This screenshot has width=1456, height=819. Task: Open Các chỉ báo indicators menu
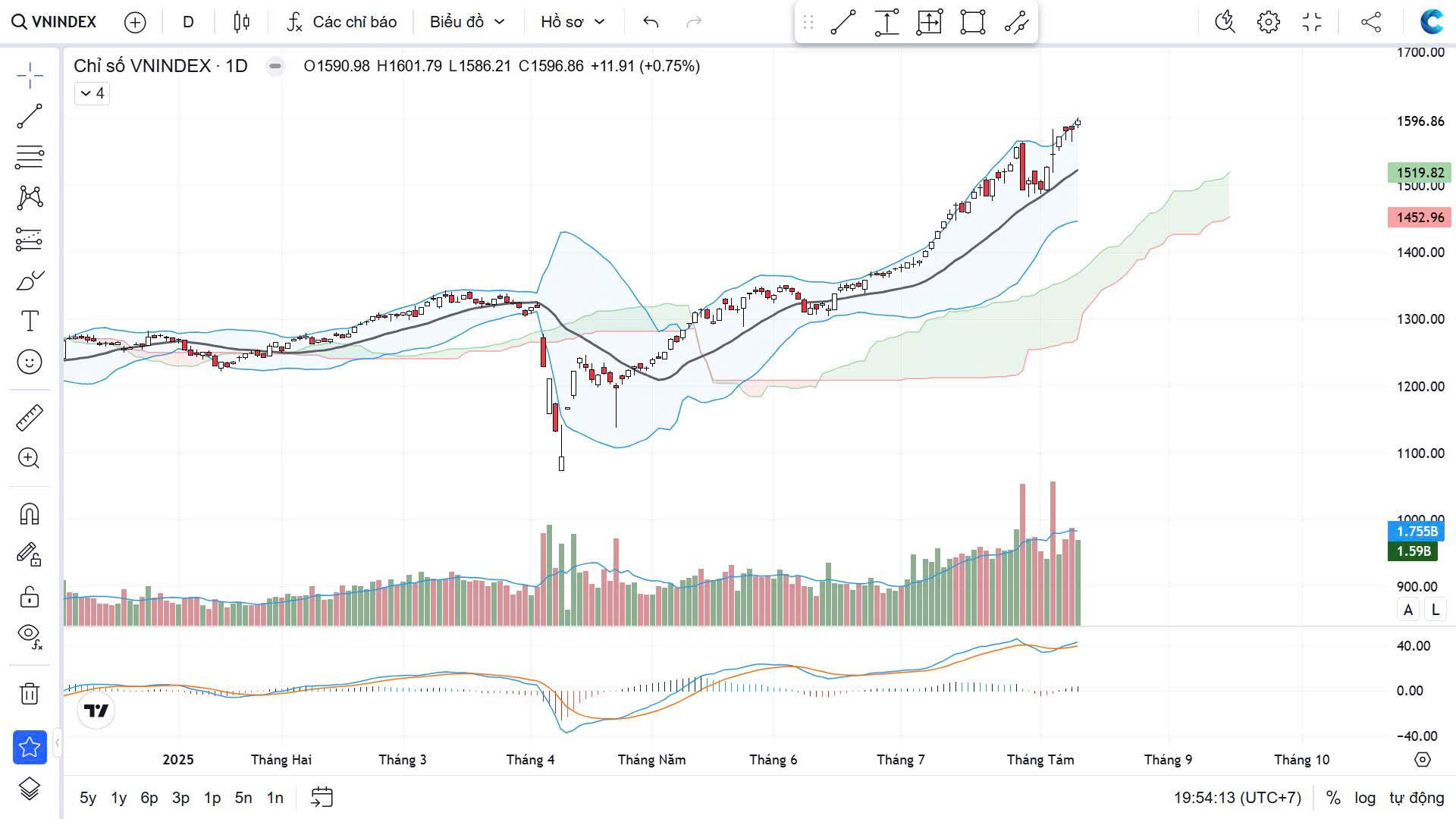tap(342, 22)
